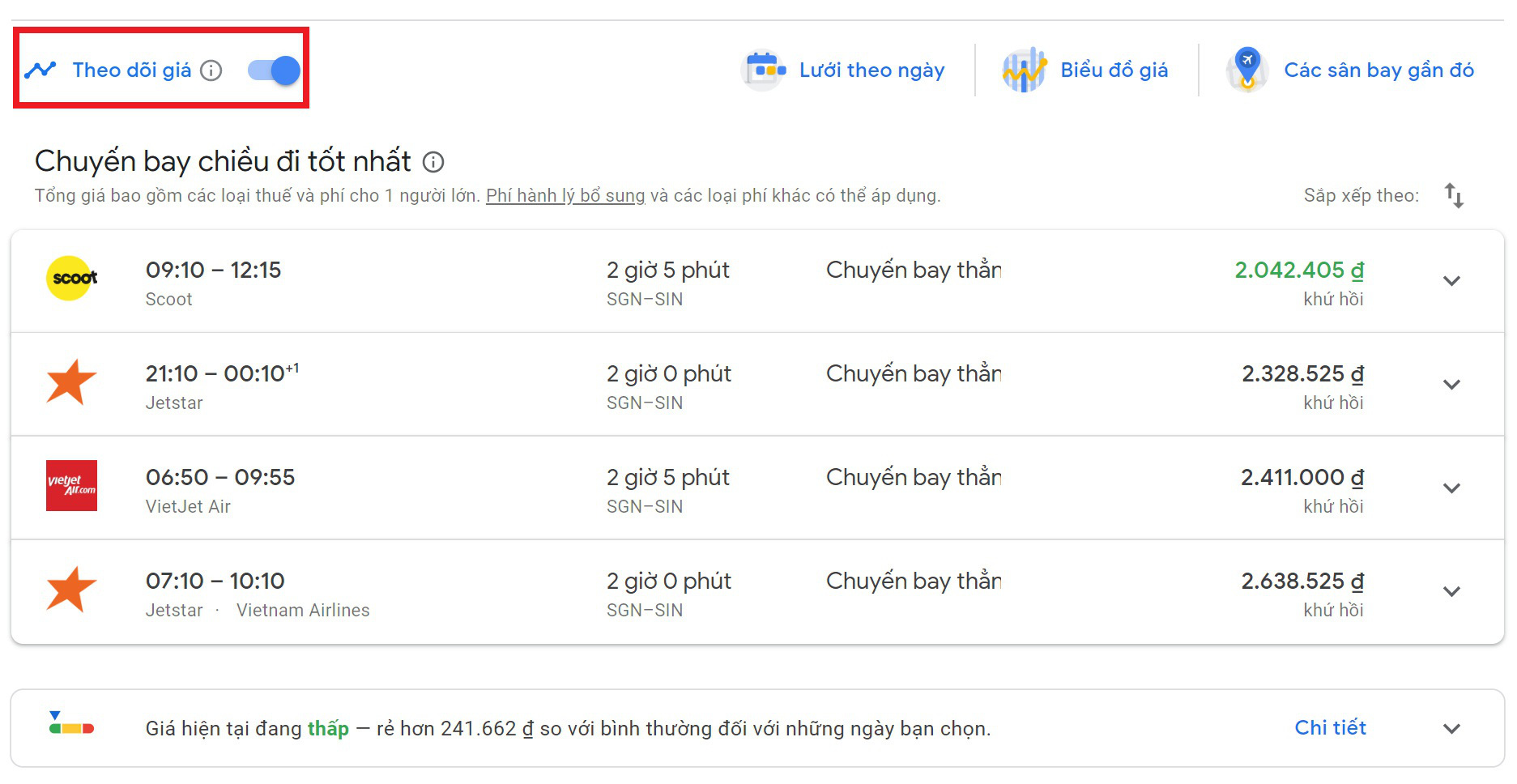The image size is (1517, 784).
Task: Click the price tracking trend line icon
Action: click(40, 70)
